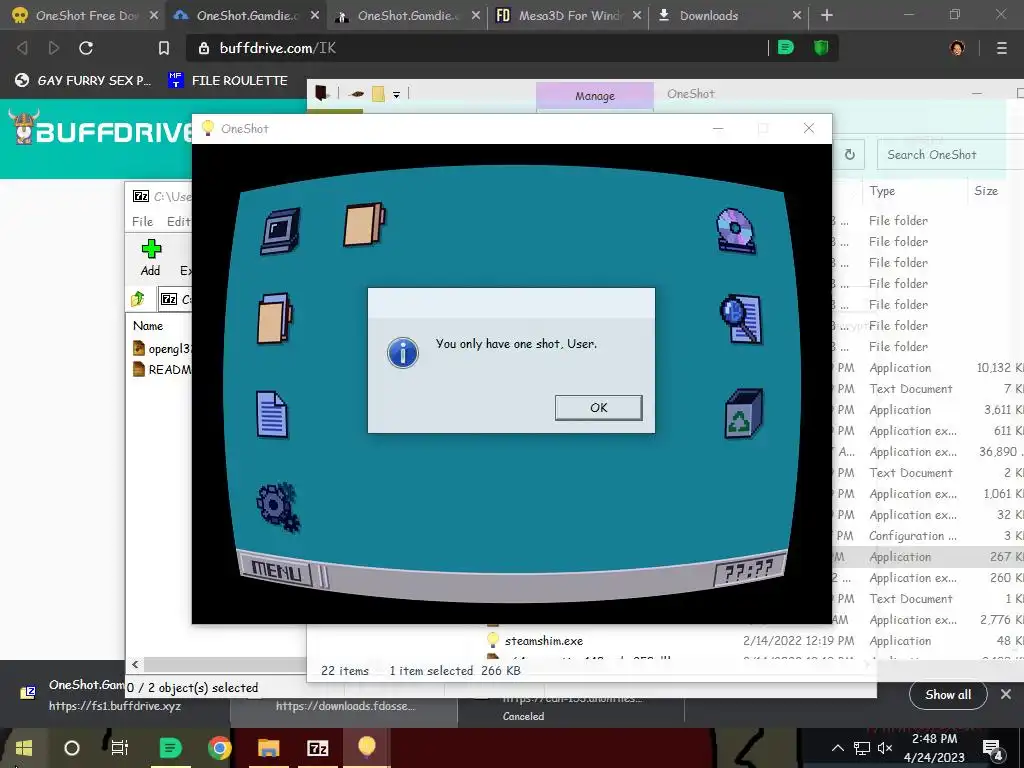Select steamshim.exe in File Explorer
This screenshot has height=768, width=1024.
click(x=543, y=641)
